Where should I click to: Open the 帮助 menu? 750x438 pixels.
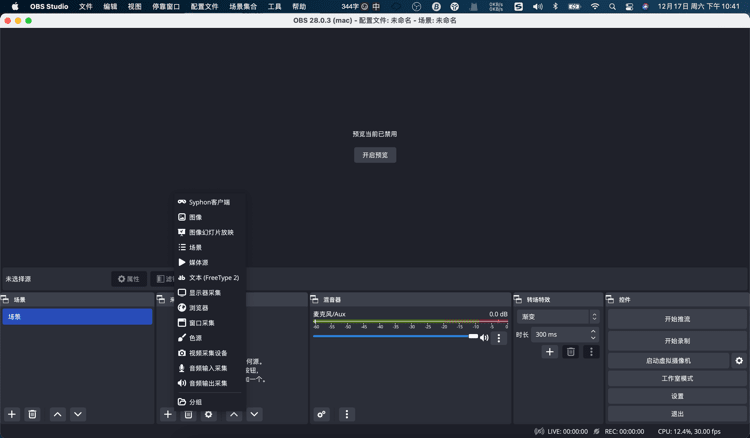point(299,7)
